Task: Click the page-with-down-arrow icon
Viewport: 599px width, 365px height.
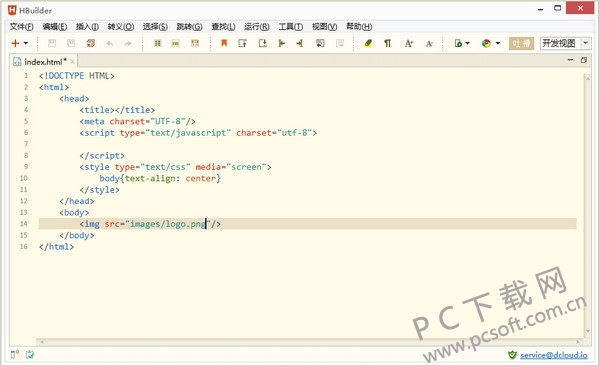Action: coord(263,43)
